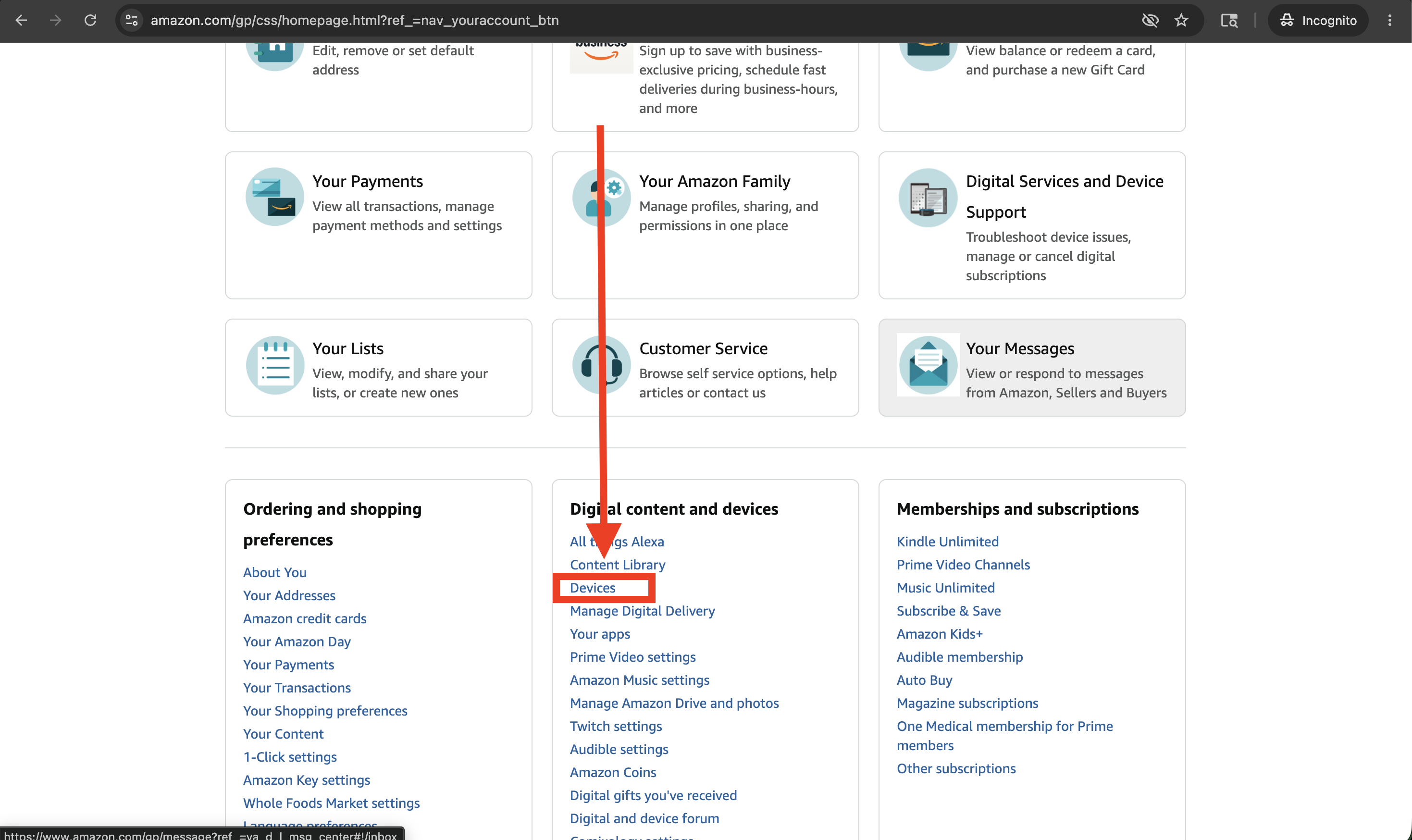Open the About You link

click(275, 572)
